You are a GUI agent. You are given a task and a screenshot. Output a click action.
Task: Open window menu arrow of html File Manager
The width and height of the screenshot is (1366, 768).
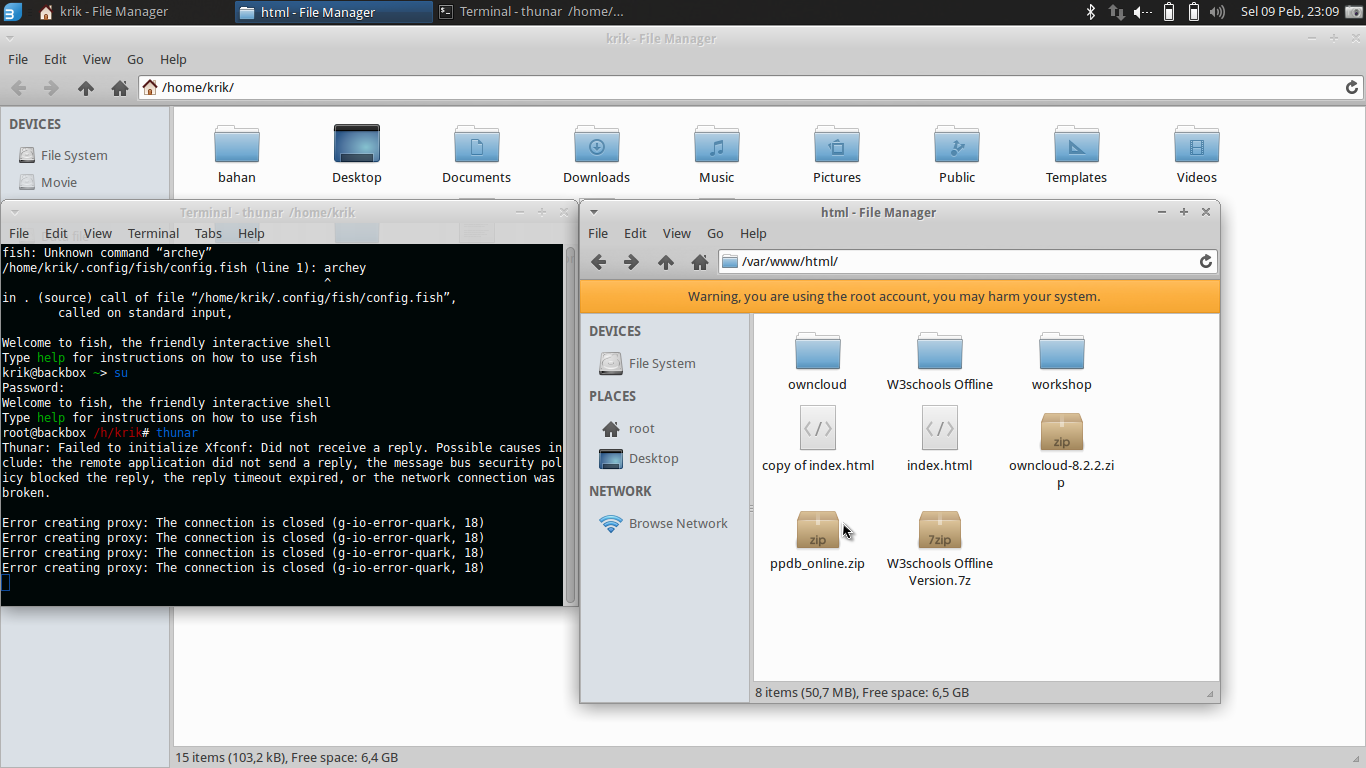(x=593, y=212)
